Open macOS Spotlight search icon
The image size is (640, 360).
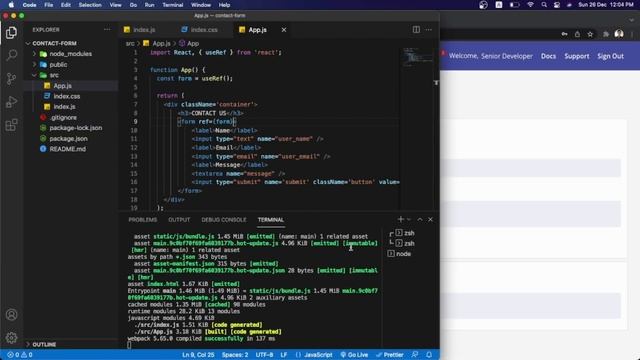click(x=544, y=5)
